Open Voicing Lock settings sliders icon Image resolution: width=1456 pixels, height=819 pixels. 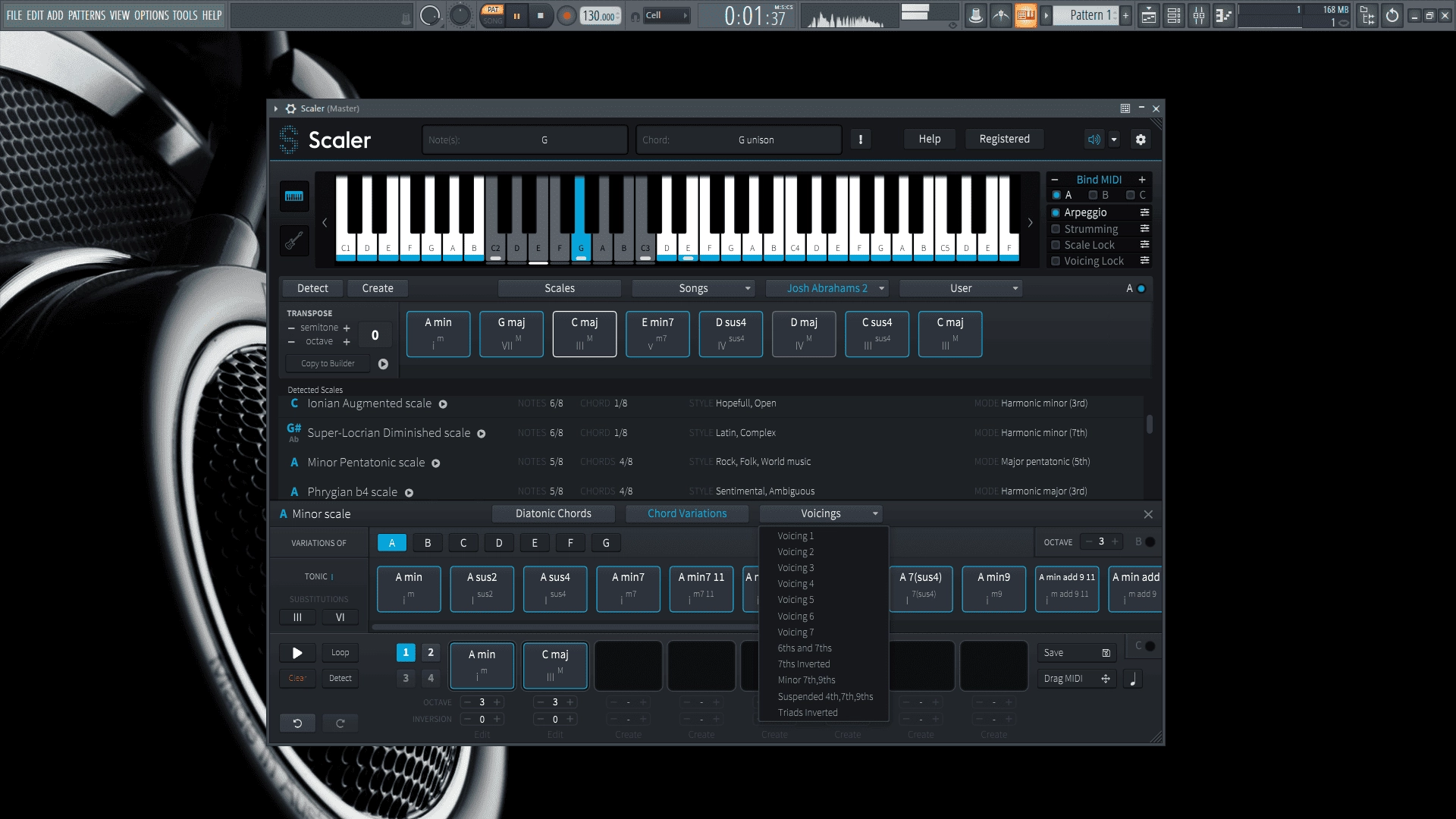(1145, 260)
